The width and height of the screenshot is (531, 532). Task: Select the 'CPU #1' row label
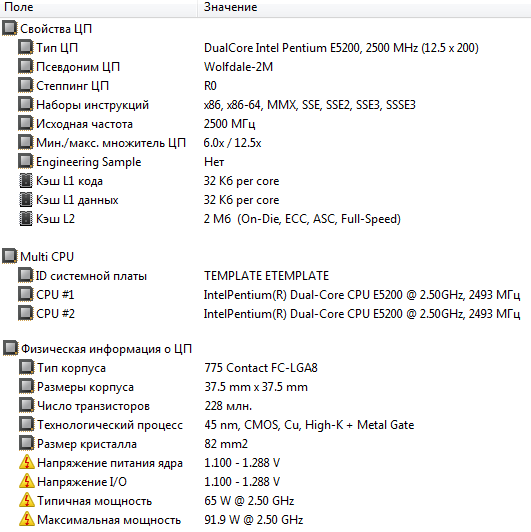pos(55,295)
